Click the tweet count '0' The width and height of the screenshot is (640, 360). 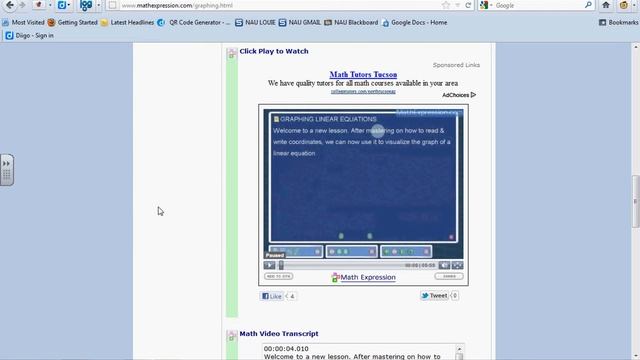coord(455,296)
